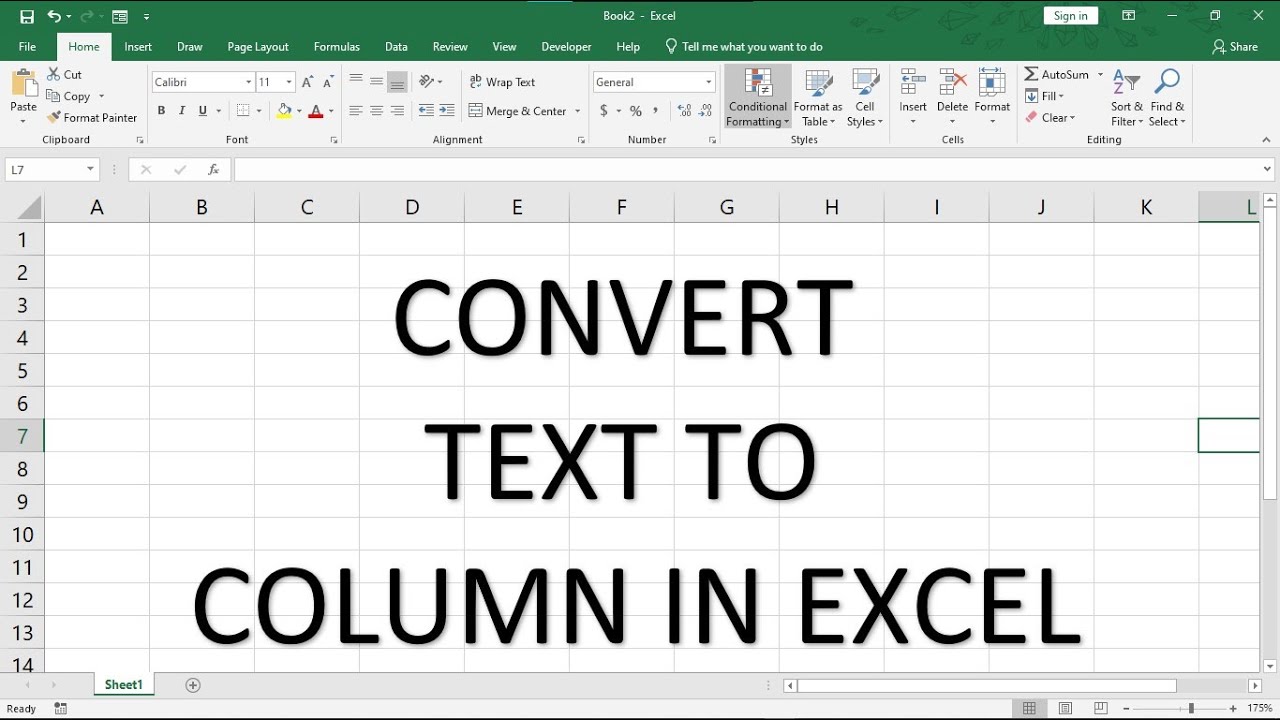Click Increase Decimal icon
1280x720 pixels.
(684, 111)
